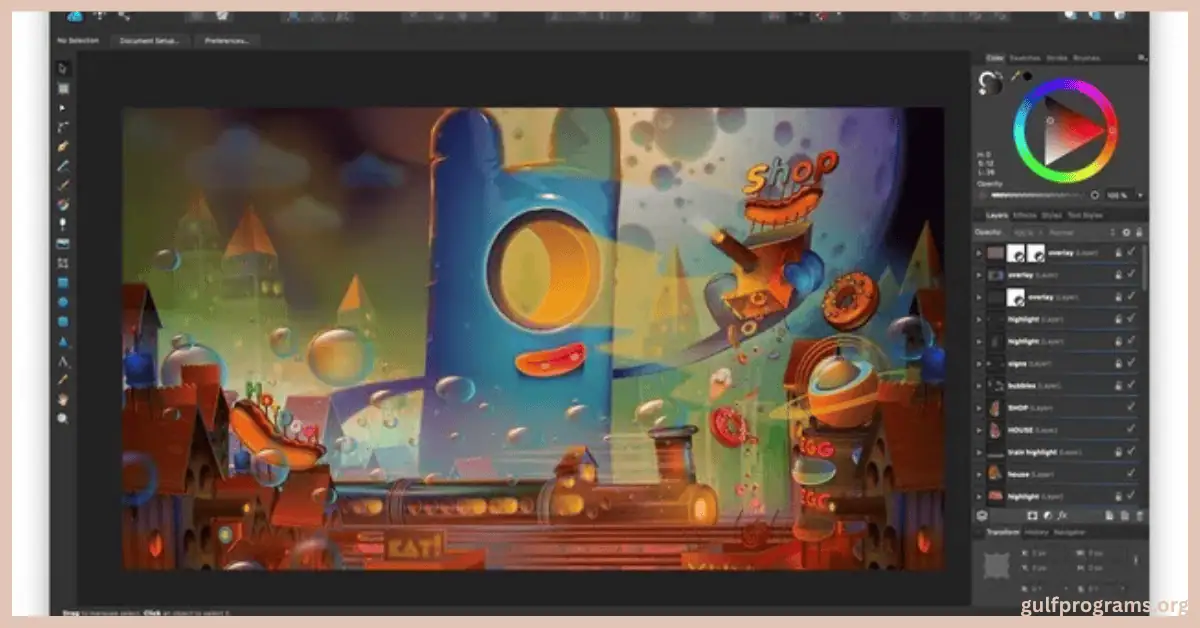Viewport: 1200px width, 628px height.
Task: Expand the top overlay layer group
Action: [979, 253]
